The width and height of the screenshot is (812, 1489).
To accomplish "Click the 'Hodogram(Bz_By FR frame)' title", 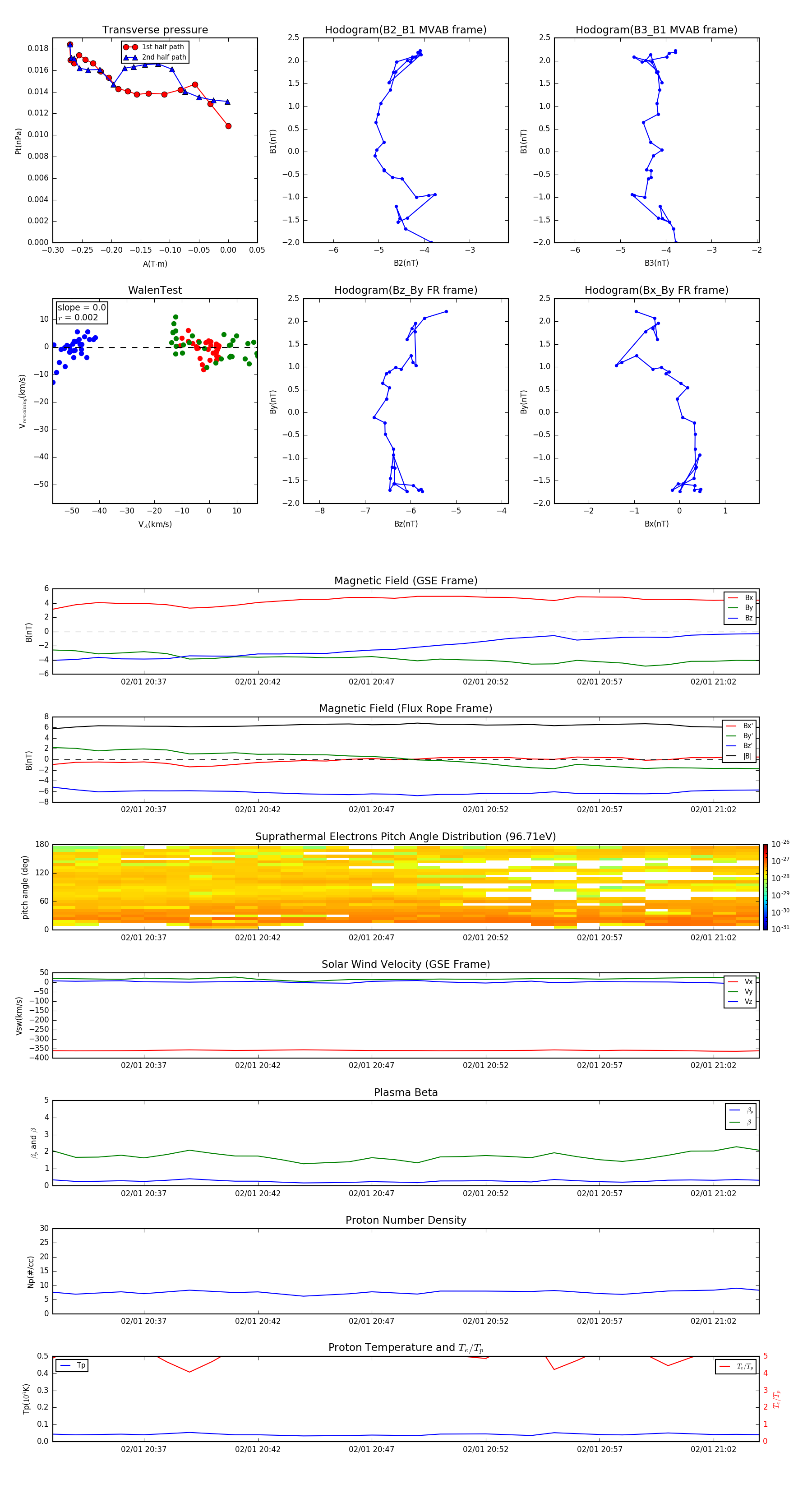I will (x=406, y=290).
